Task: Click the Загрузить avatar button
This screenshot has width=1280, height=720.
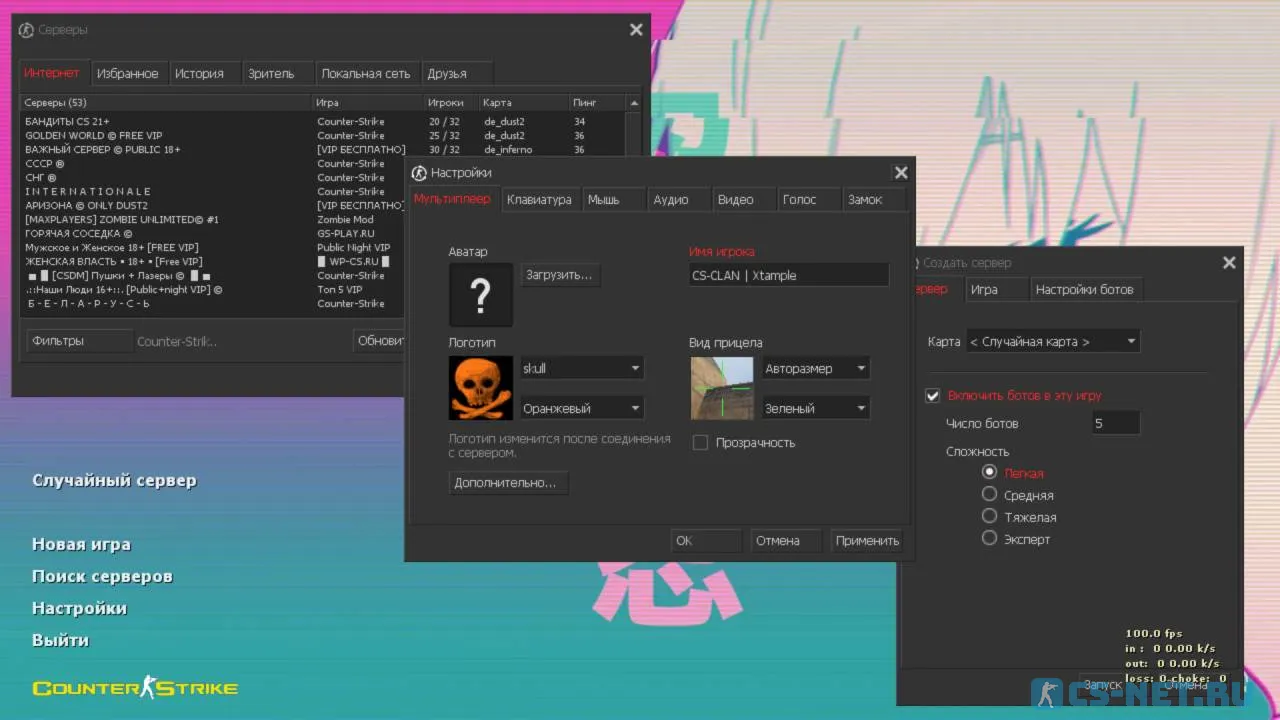Action: pos(560,275)
